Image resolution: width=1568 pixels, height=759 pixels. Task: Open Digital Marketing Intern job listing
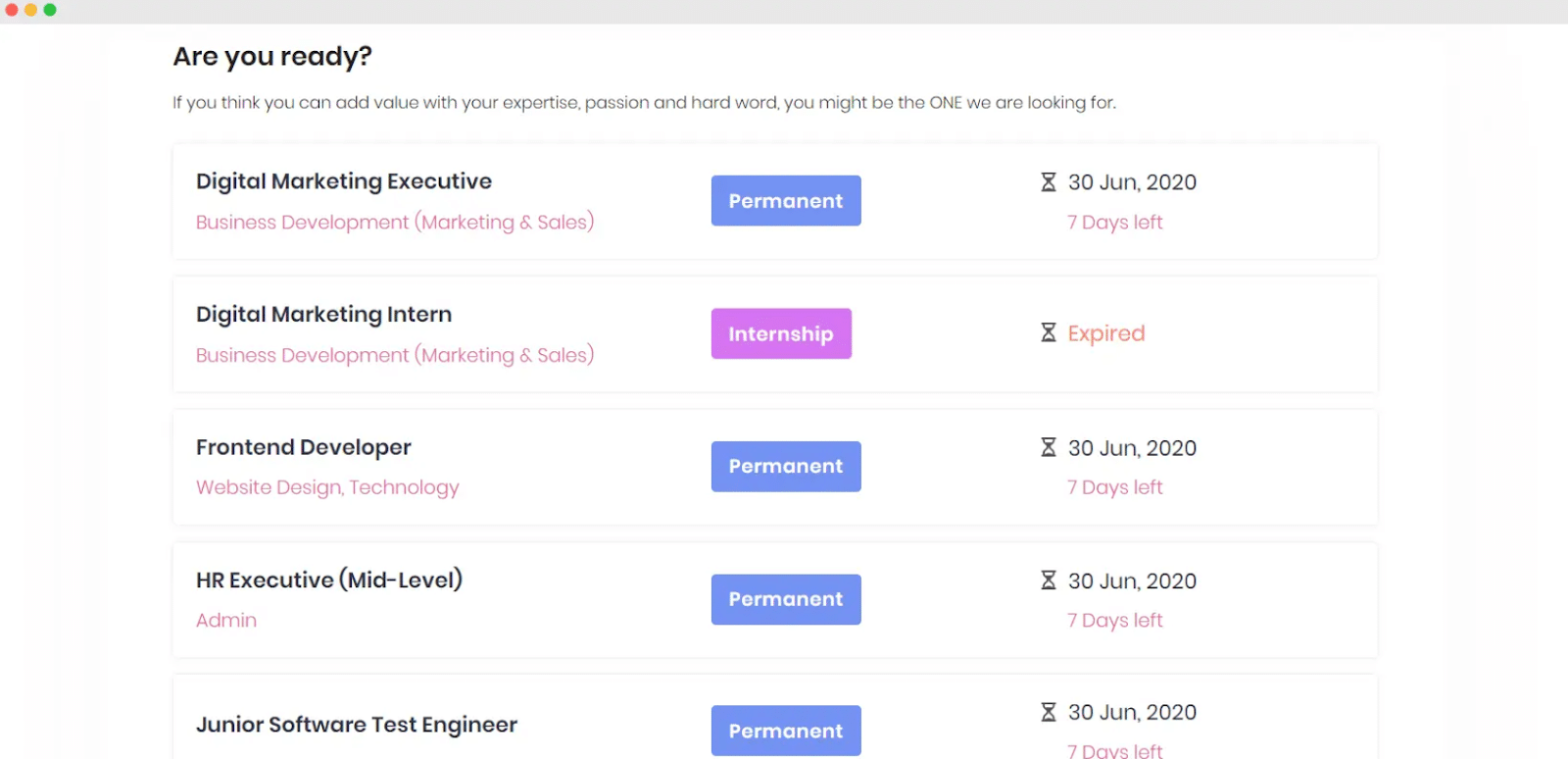(324, 314)
